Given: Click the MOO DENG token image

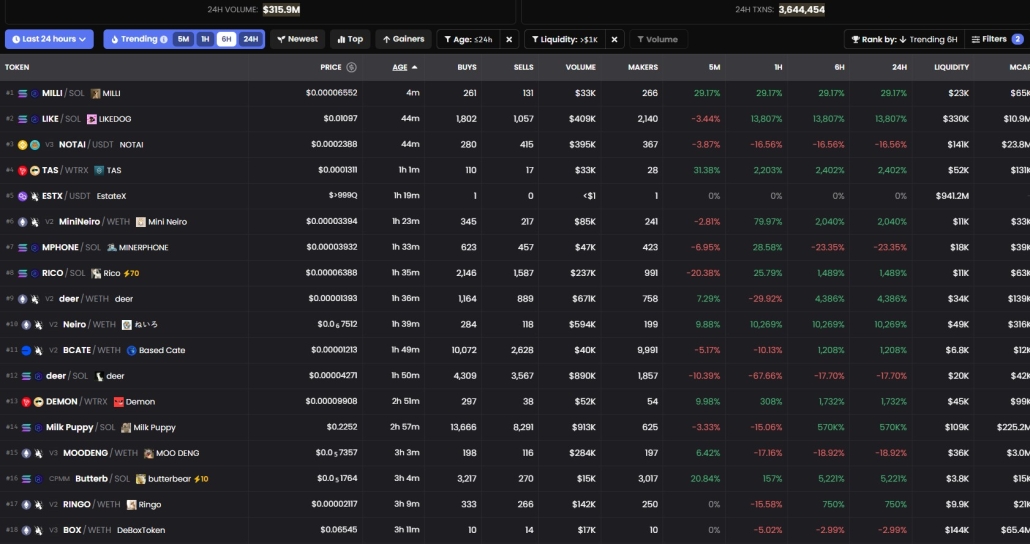Looking at the screenshot, I should click(x=148, y=453).
